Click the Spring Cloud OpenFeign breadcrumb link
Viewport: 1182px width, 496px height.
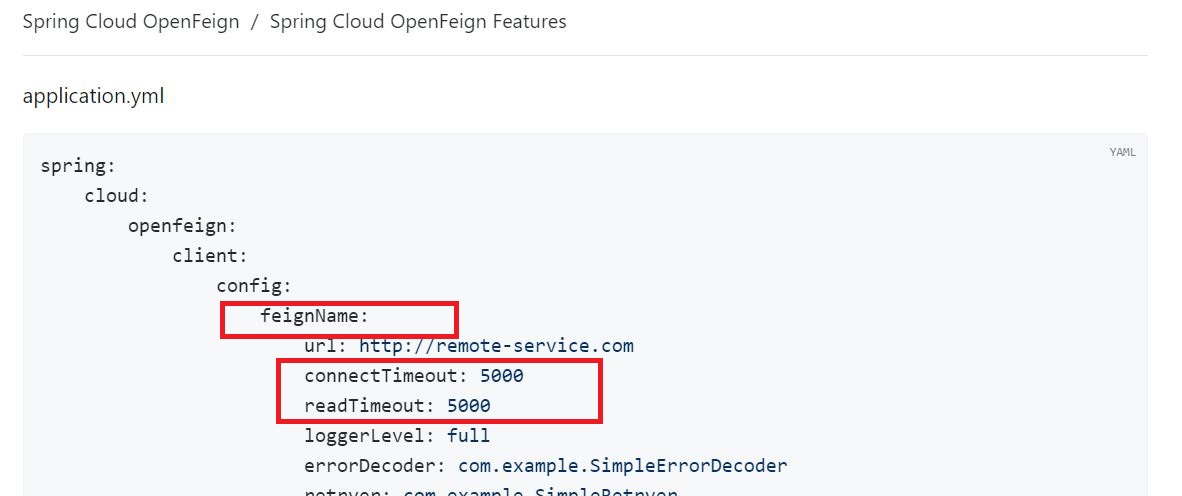(131, 21)
